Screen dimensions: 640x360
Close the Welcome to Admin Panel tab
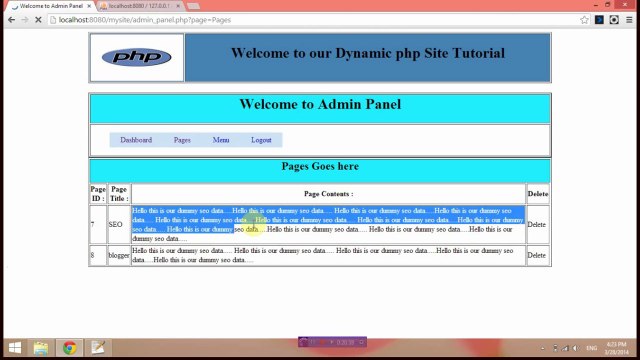coord(89,6)
